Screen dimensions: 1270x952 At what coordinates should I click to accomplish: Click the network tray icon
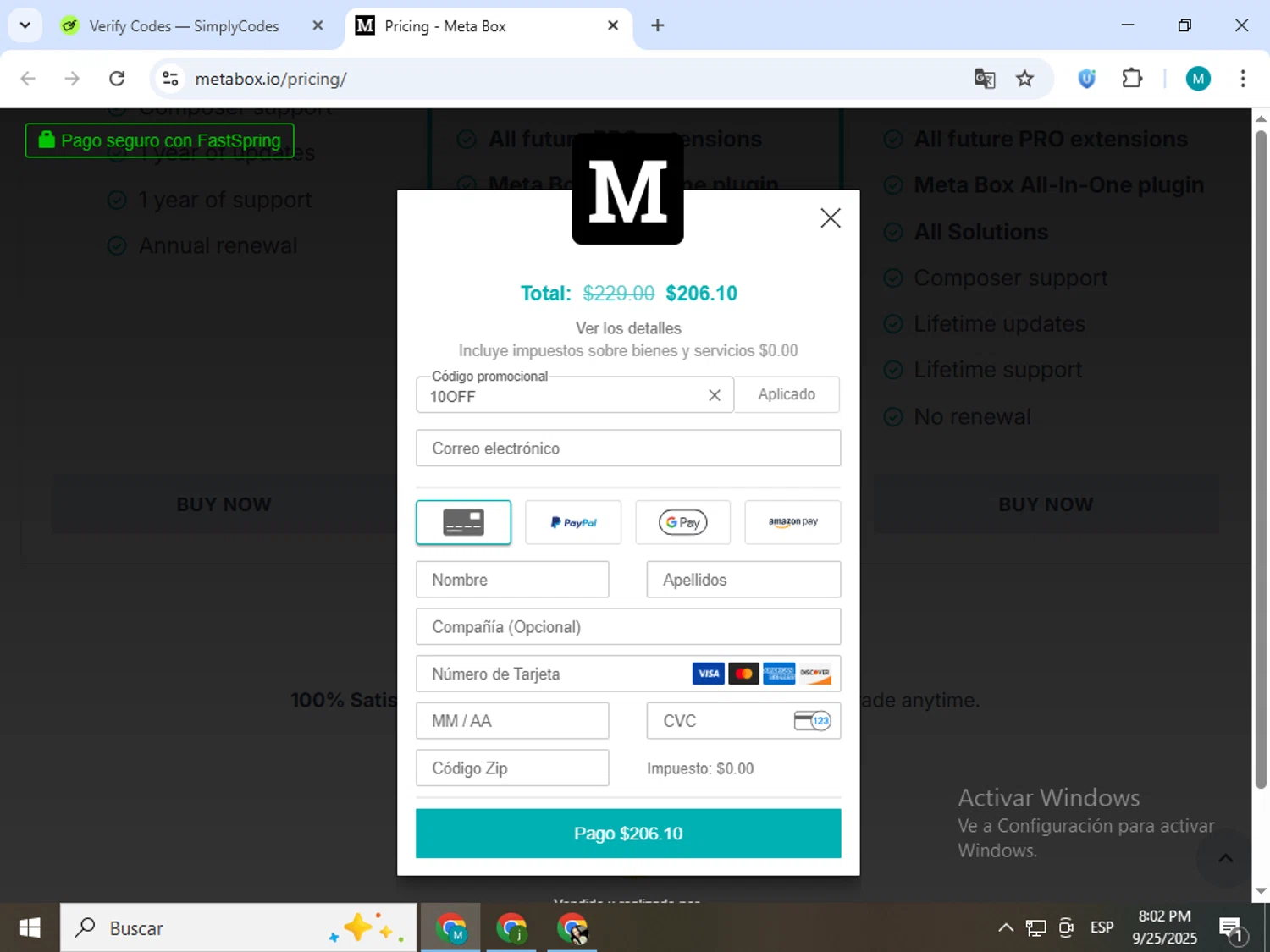pos(1035,928)
